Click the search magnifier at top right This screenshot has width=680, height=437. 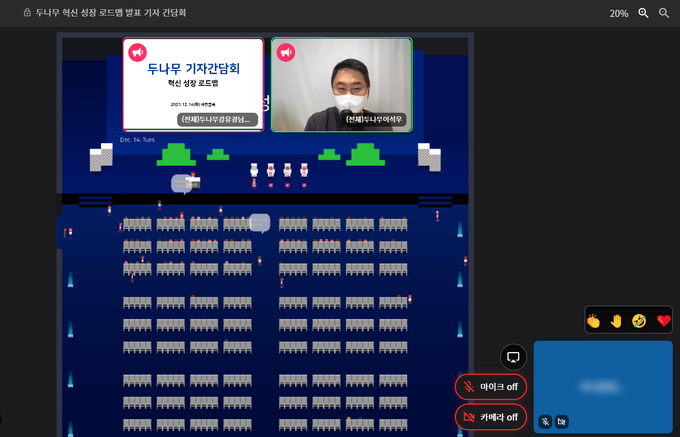(664, 13)
